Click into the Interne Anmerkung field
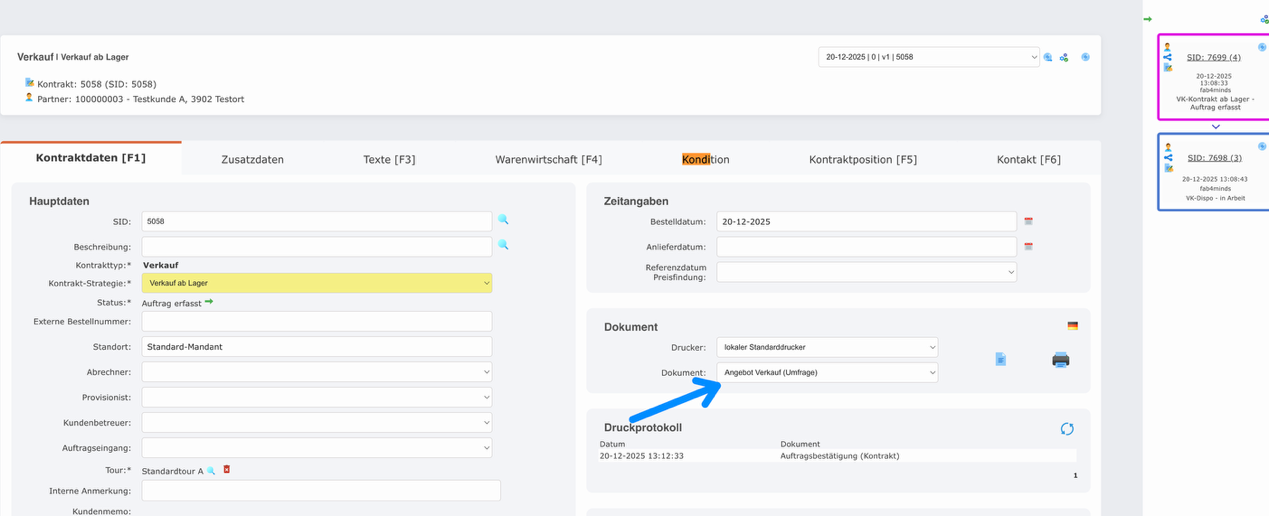This screenshot has width=1269, height=516. click(x=321, y=491)
